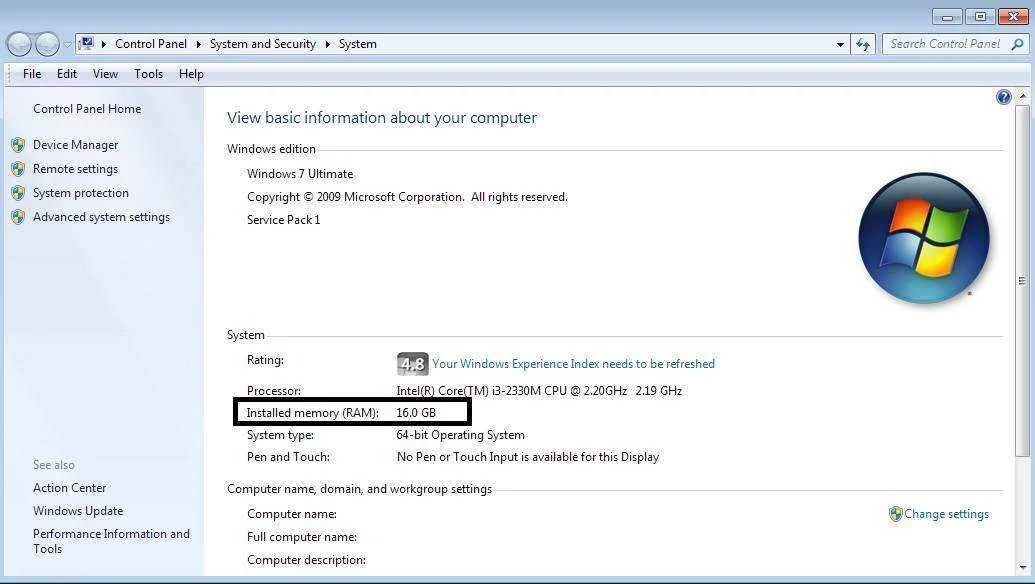Click the vertical scrollbar thumb

[x=1022, y=280]
